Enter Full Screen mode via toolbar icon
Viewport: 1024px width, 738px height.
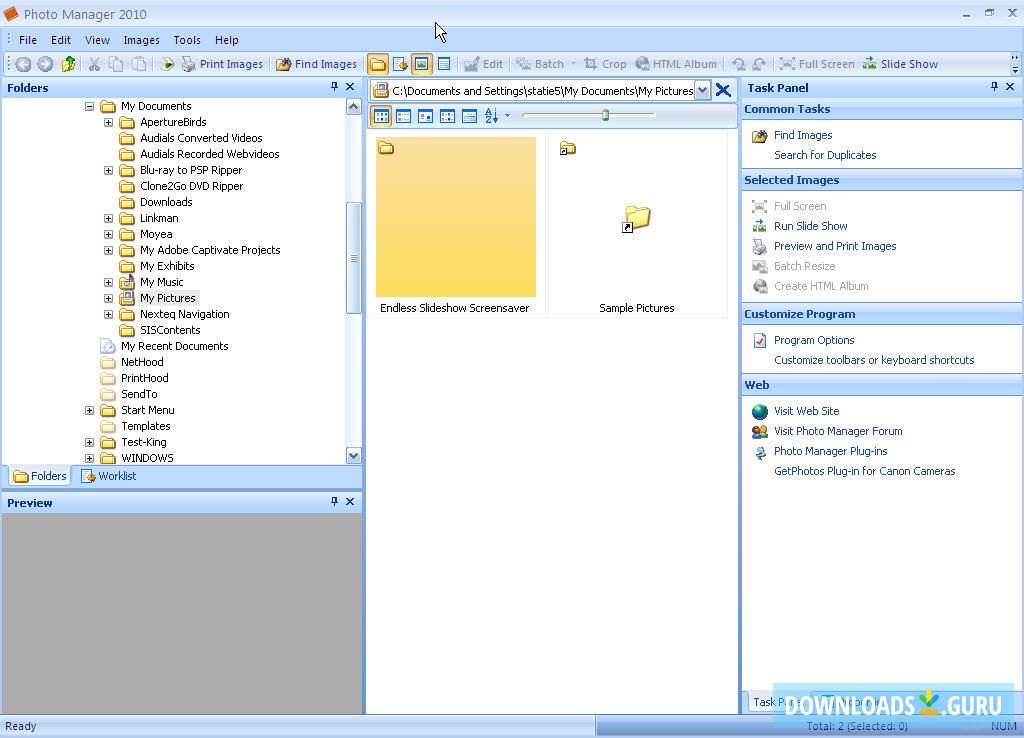(x=817, y=63)
